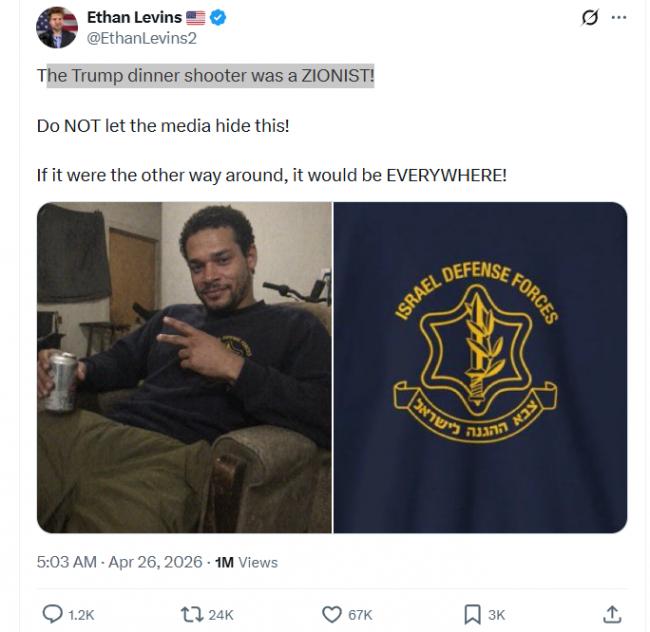Screen dimensions: 650x632
Task: Open the Grok explain-post icon
Action: click(x=590, y=17)
